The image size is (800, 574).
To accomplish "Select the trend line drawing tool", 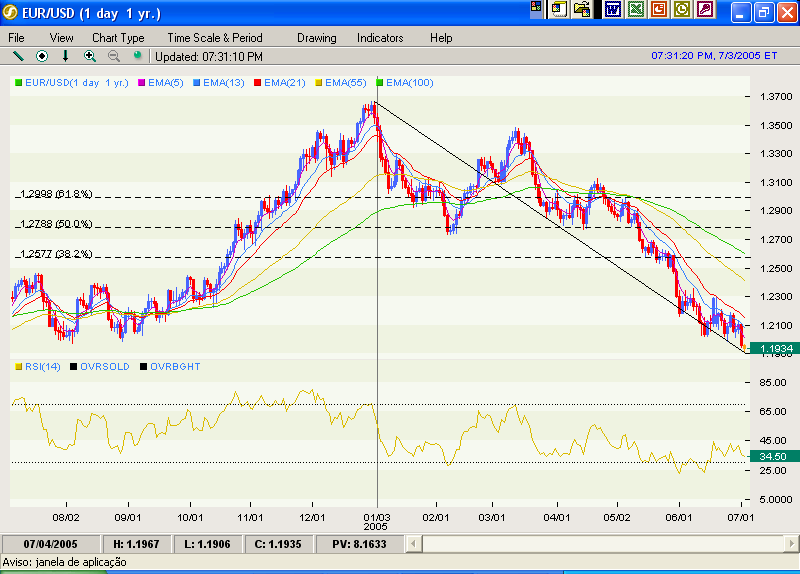I will (18, 56).
